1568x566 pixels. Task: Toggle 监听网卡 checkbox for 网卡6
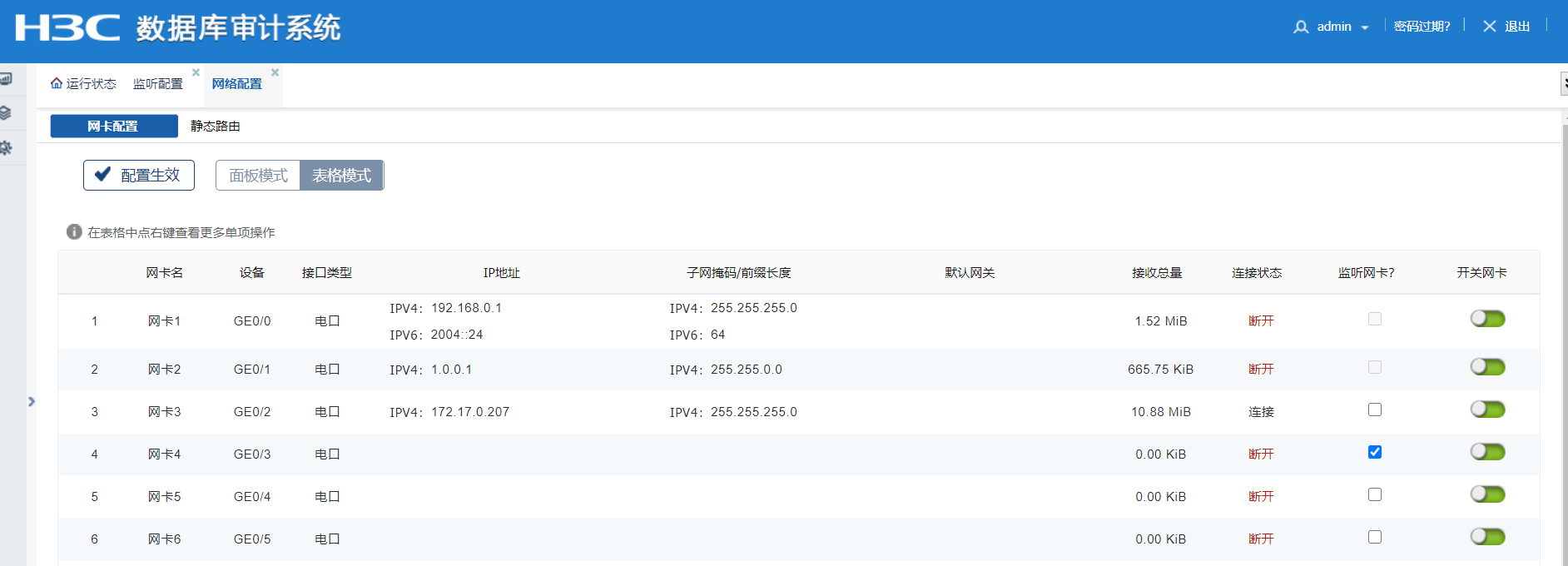click(x=1375, y=537)
